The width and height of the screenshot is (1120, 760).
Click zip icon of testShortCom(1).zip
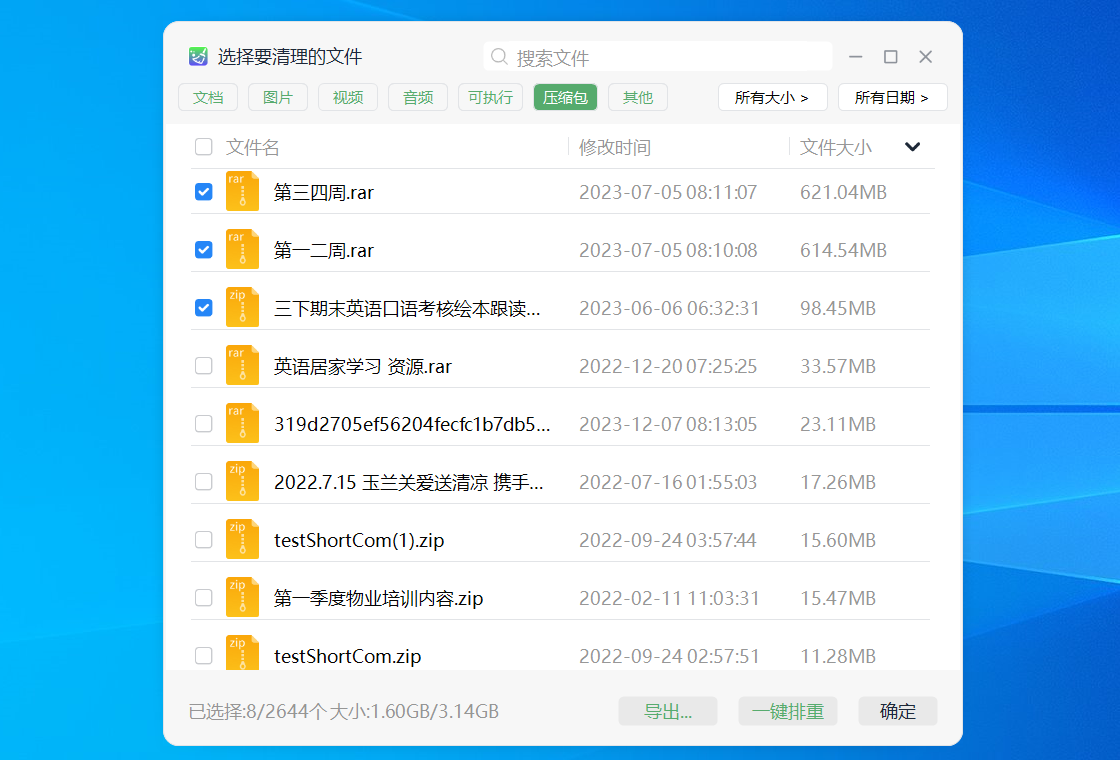tap(242, 540)
